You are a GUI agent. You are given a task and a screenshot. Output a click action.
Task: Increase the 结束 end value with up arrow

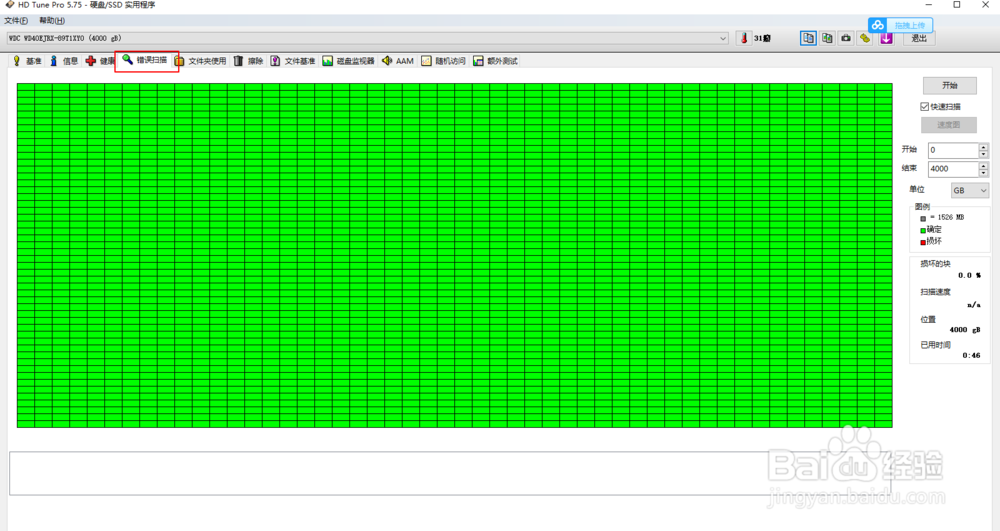pyautogui.click(x=983, y=165)
